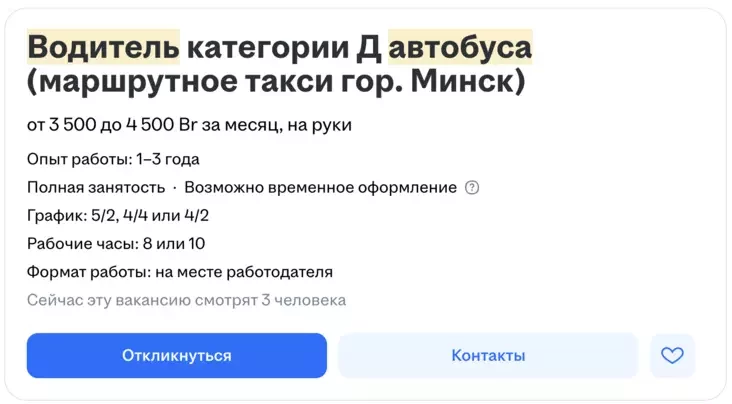Image resolution: width=732 pixels, height=404 pixels.
Task: Click the title line маршрутное такси гор. Минск
Action: [276, 82]
